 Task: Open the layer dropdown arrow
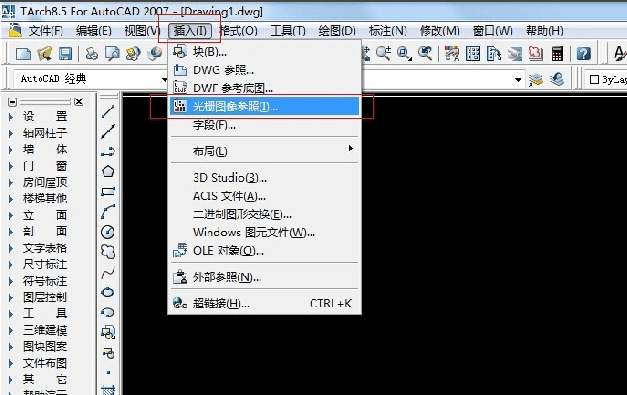pyautogui.click(x=518, y=80)
